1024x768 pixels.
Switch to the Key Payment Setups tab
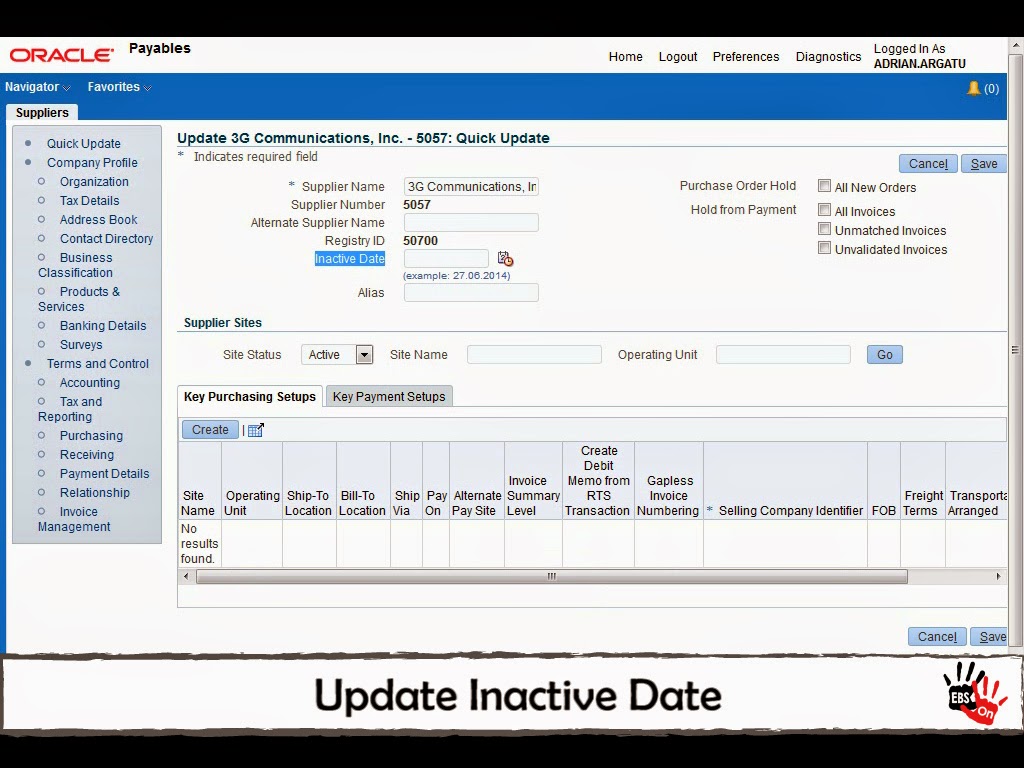[389, 396]
